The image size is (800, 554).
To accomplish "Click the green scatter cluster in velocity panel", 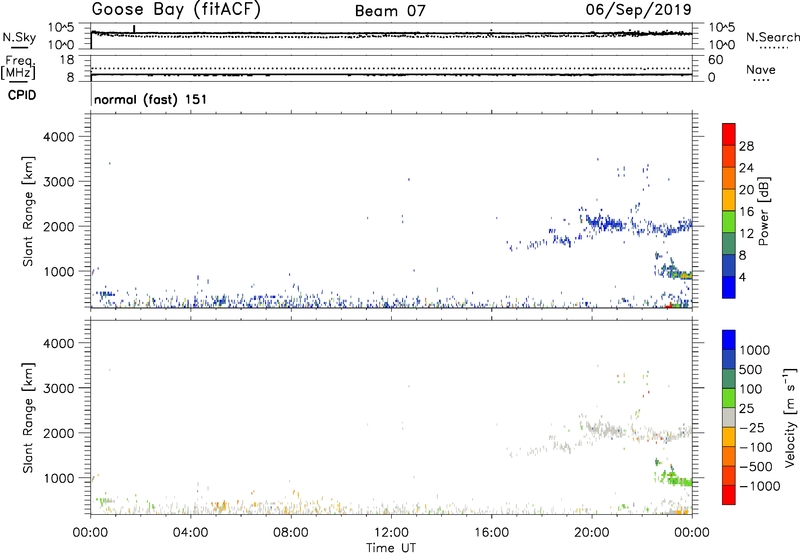I will (x=672, y=475).
